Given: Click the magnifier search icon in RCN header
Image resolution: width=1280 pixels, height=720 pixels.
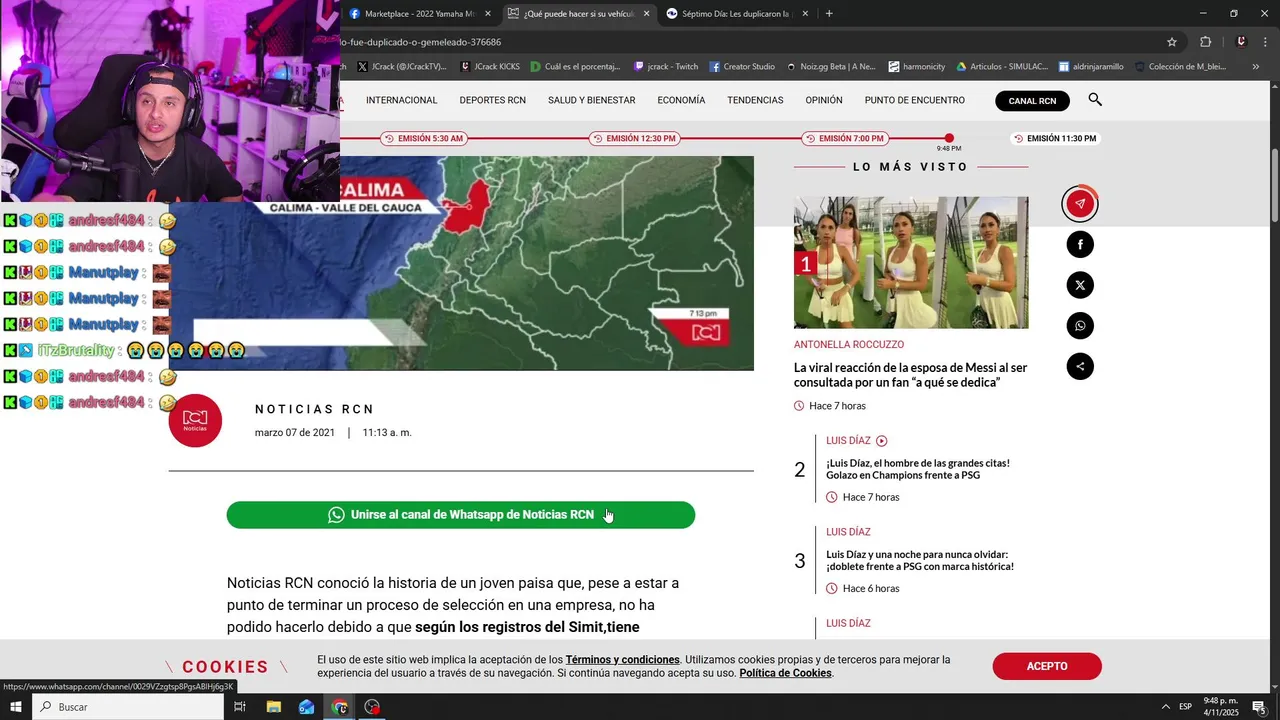Looking at the screenshot, I should pyautogui.click(x=1095, y=100).
